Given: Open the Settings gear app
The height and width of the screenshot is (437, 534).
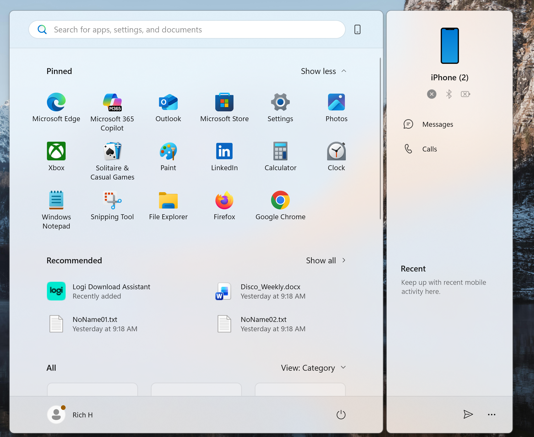Looking at the screenshot, I should point(280,108).
